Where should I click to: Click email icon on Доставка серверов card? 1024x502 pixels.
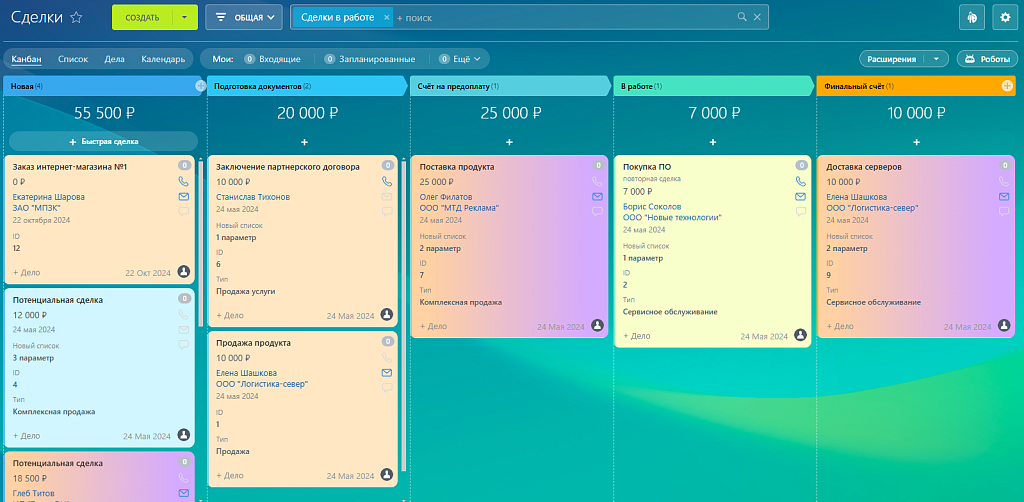point(1004,197)
